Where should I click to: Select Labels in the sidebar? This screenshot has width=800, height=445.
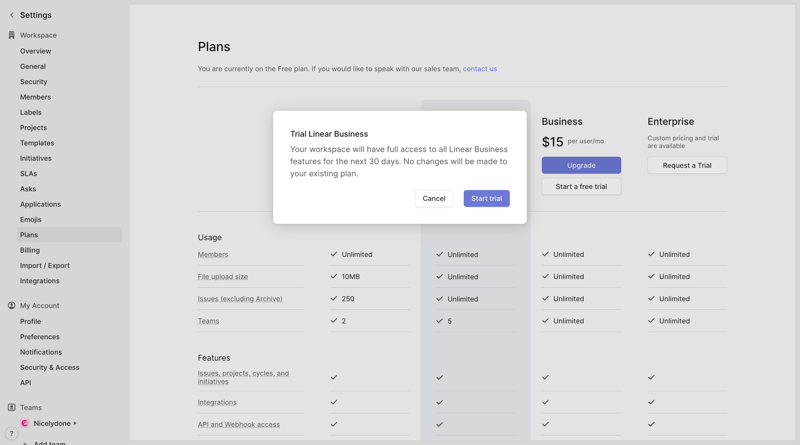coord(31,112)
